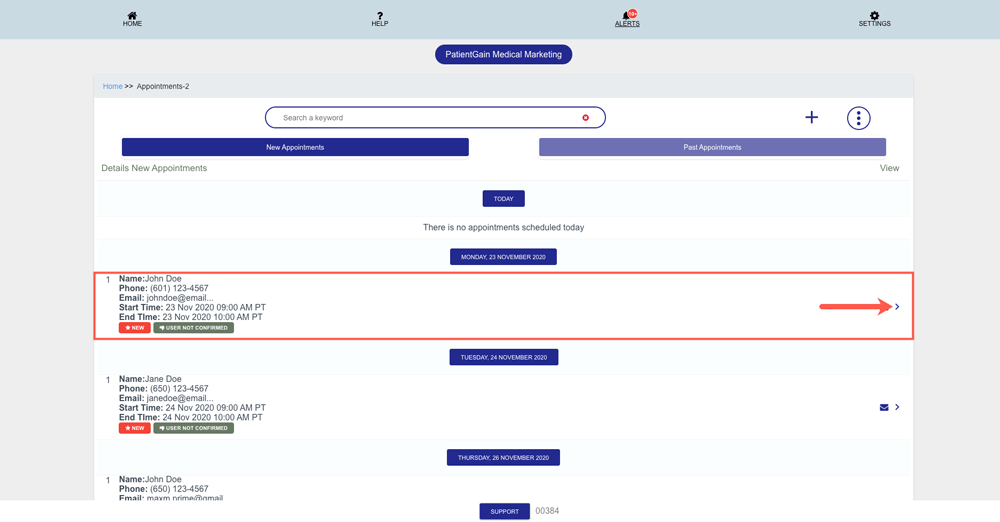
Task: Click no appointments scheduled today message
Action: click(503, 227)
